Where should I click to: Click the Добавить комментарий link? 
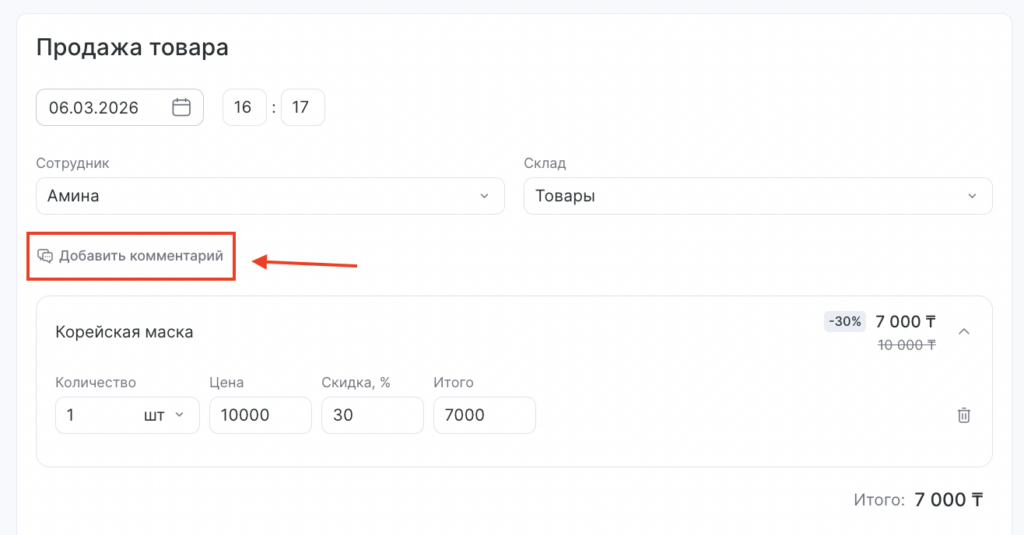[x=140, y=256]
